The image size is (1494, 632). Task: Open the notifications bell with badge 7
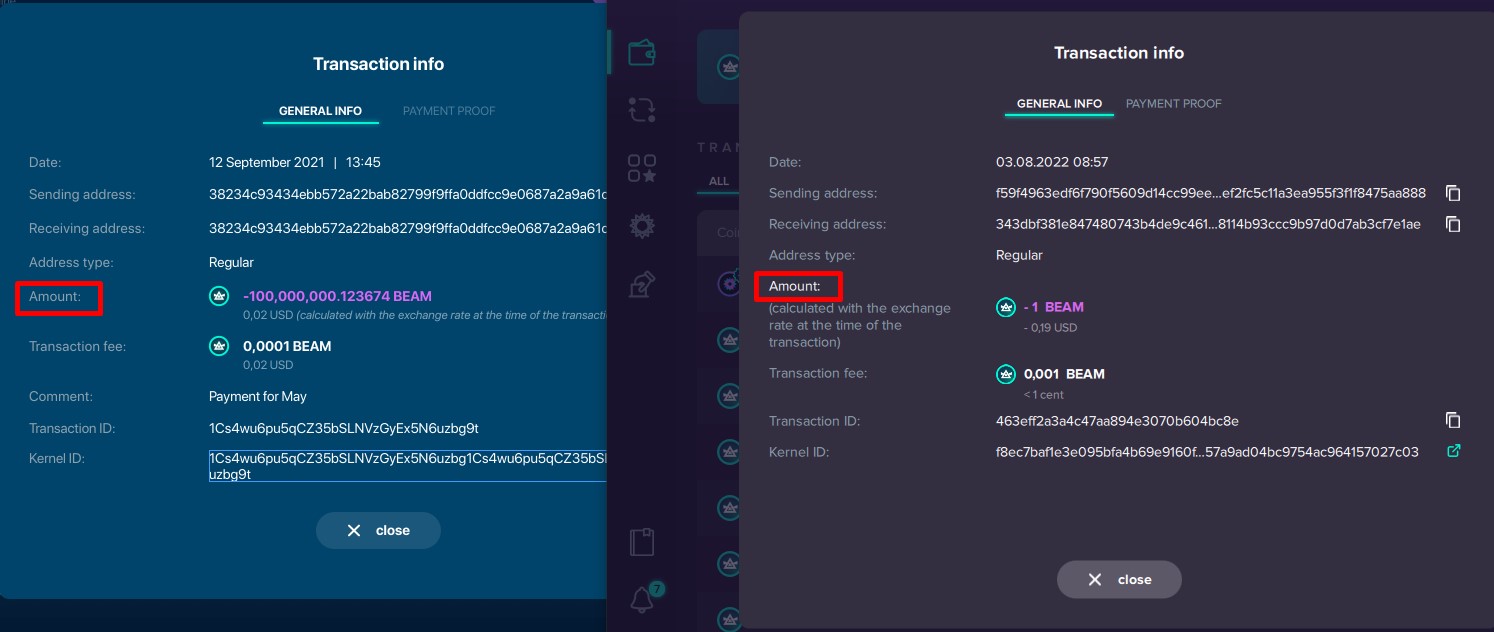(641, 598)
